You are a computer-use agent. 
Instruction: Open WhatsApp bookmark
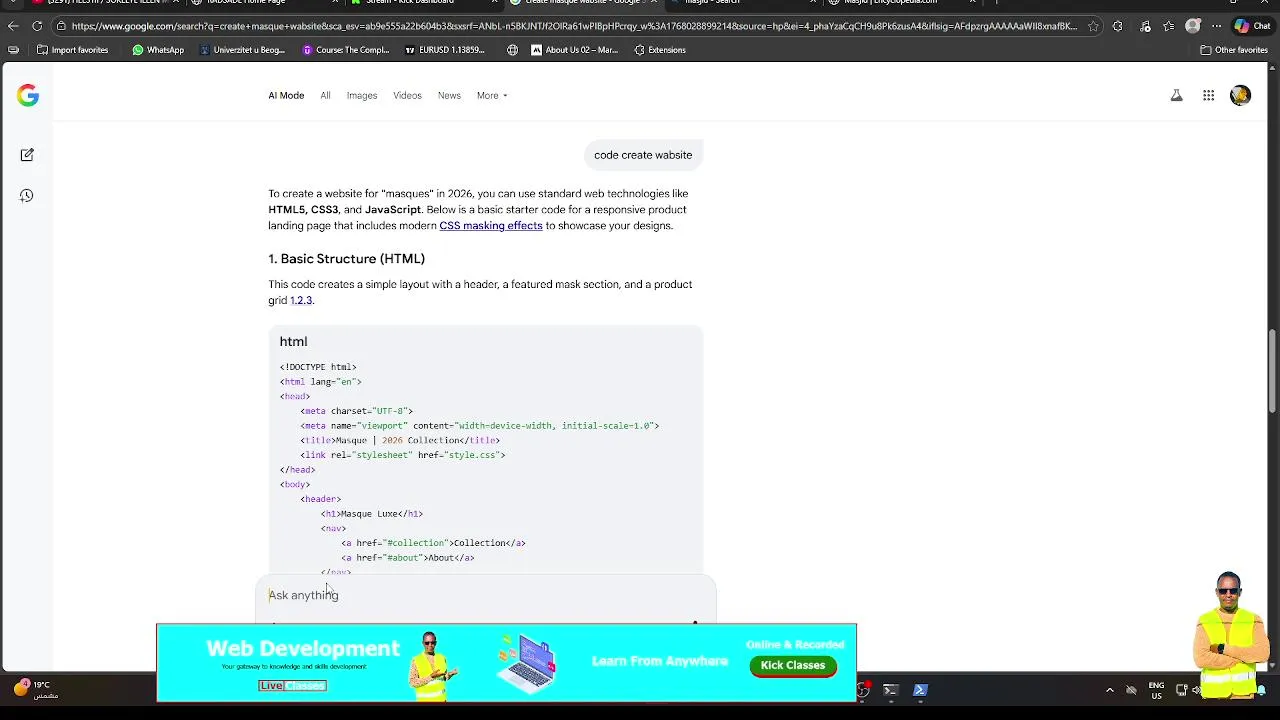pos(158,50)
